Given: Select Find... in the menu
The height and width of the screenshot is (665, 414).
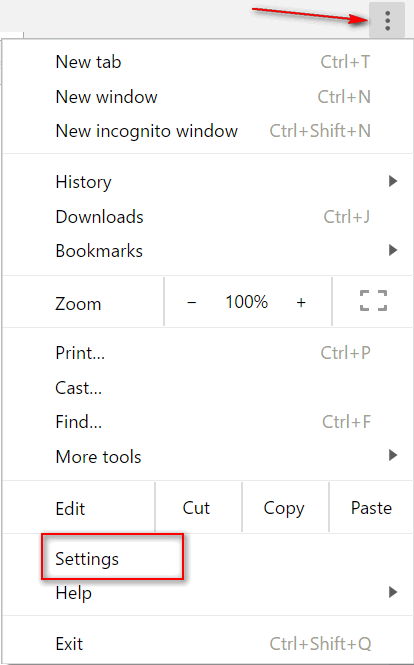Looking at the screenshot, I should [208, 422].
